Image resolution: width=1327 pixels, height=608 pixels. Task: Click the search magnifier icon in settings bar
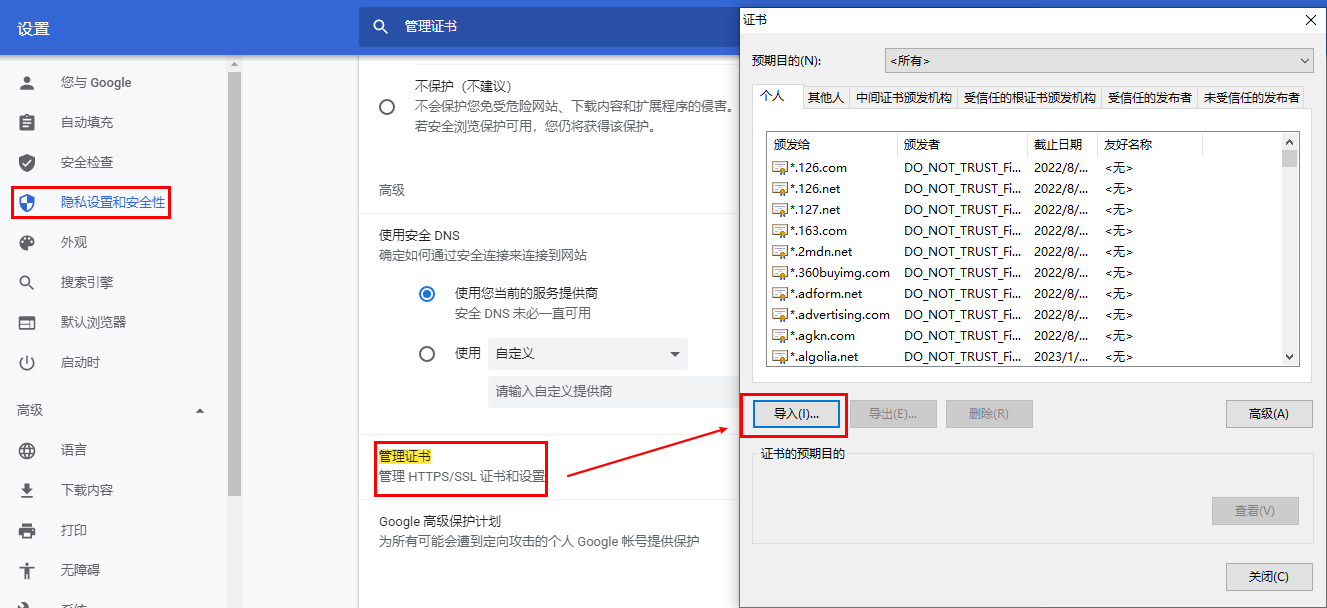coord(380,27)
